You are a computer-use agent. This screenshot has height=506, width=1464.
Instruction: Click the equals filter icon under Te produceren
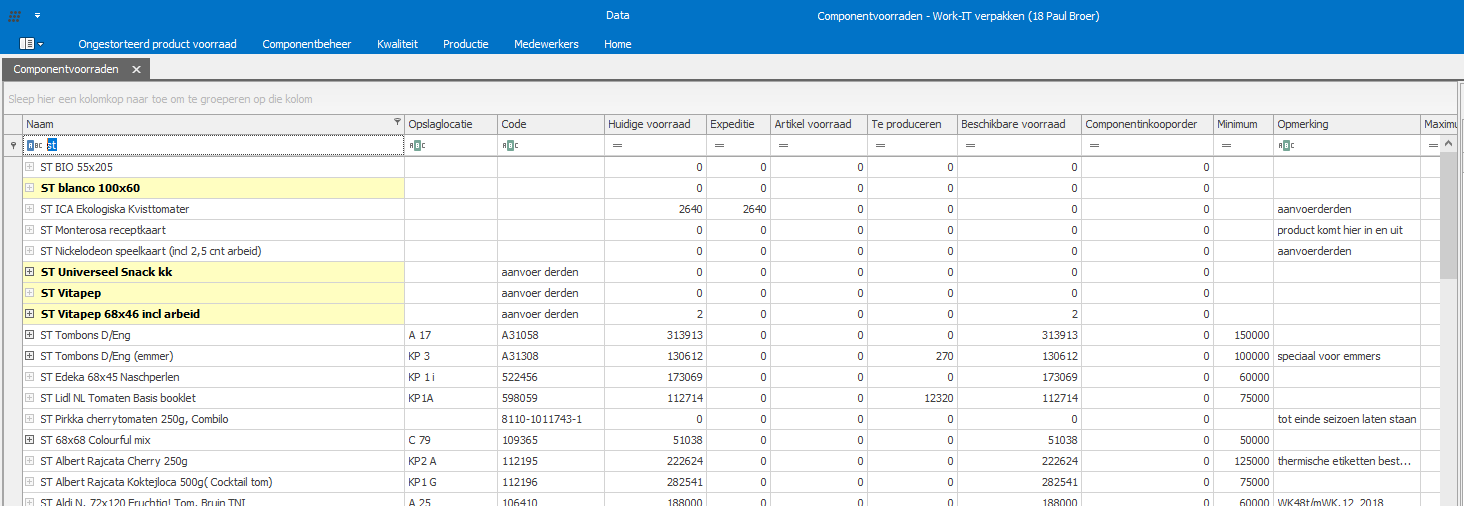point(878,146)
